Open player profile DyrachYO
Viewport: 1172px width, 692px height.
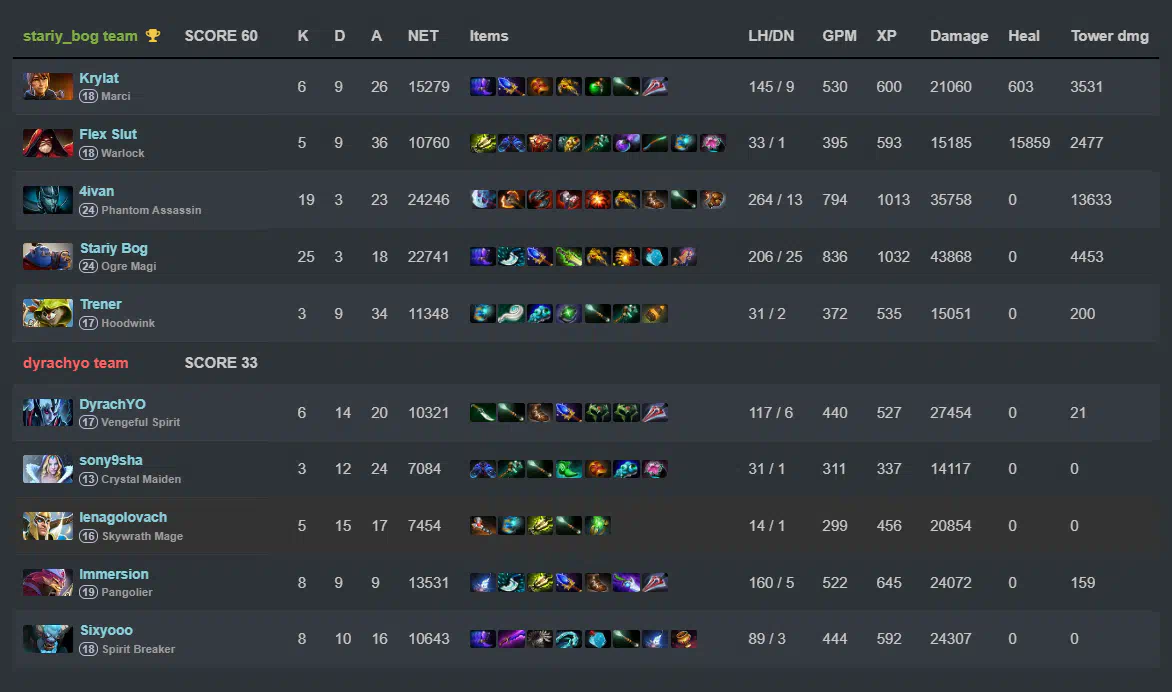tap(112, 404)
